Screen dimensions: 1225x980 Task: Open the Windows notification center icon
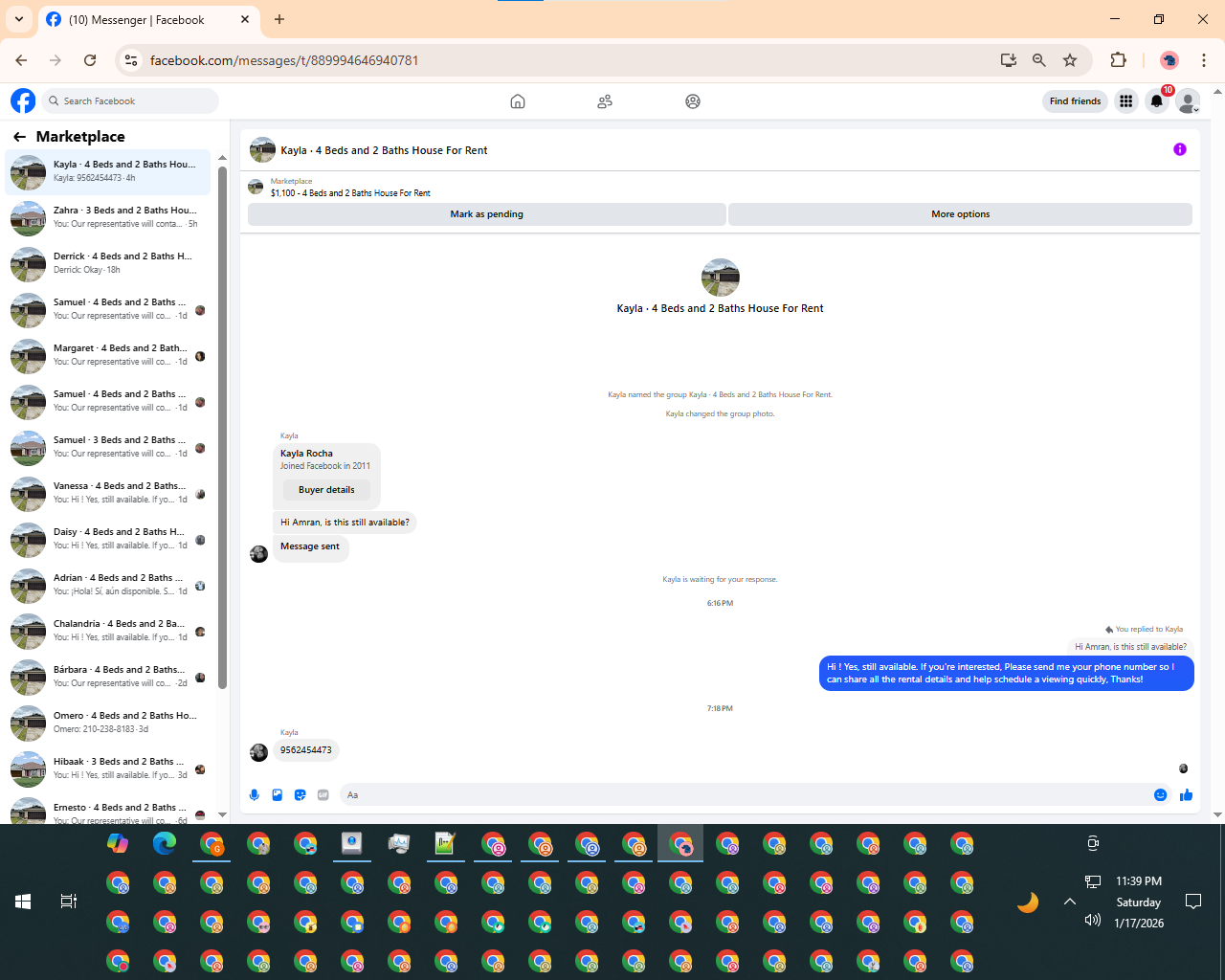coord(1193,902)
